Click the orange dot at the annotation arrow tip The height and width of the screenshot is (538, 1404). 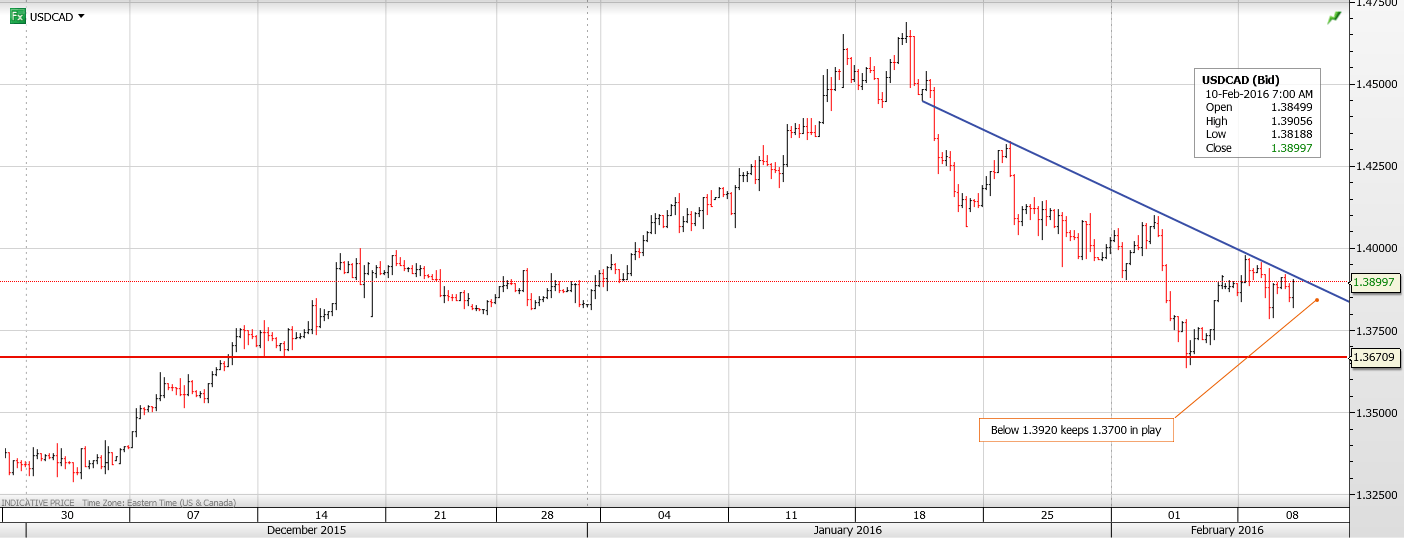[1317, 299]
